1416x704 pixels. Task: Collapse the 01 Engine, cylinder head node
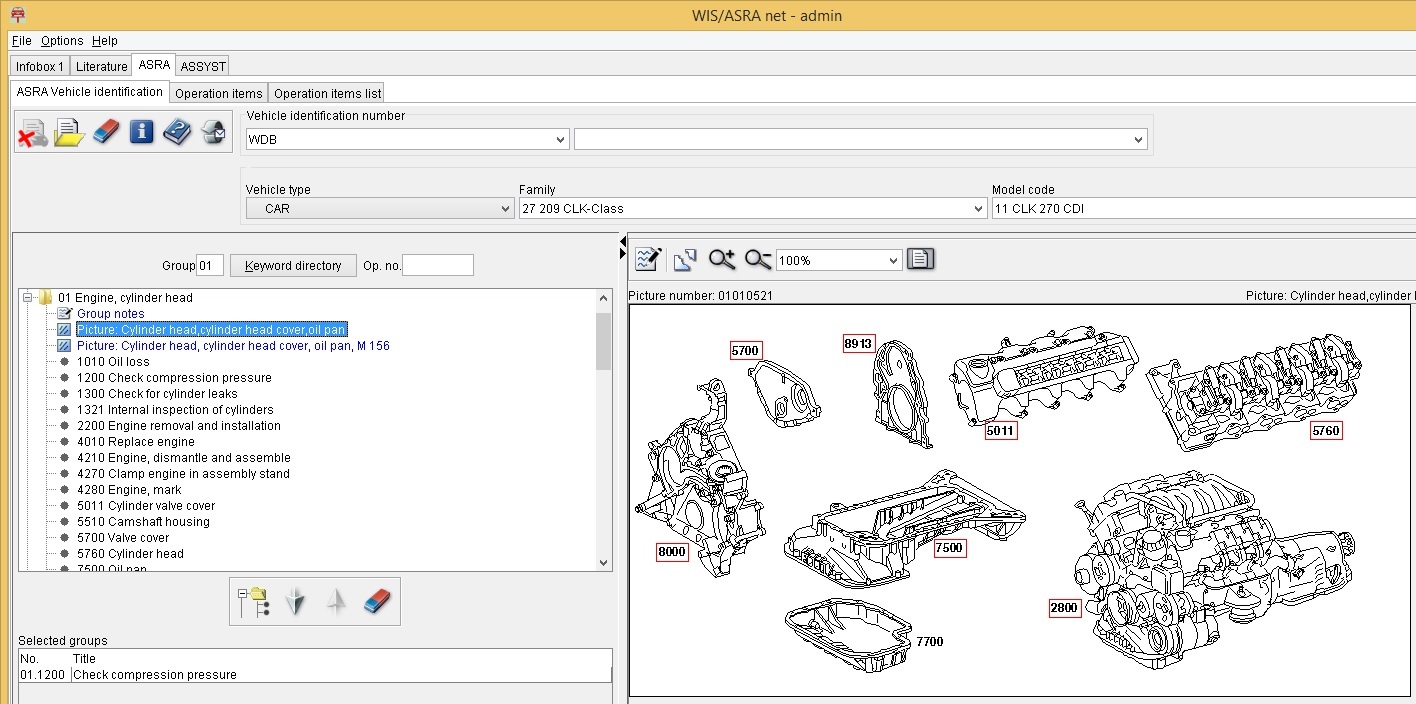coord(28,297)
